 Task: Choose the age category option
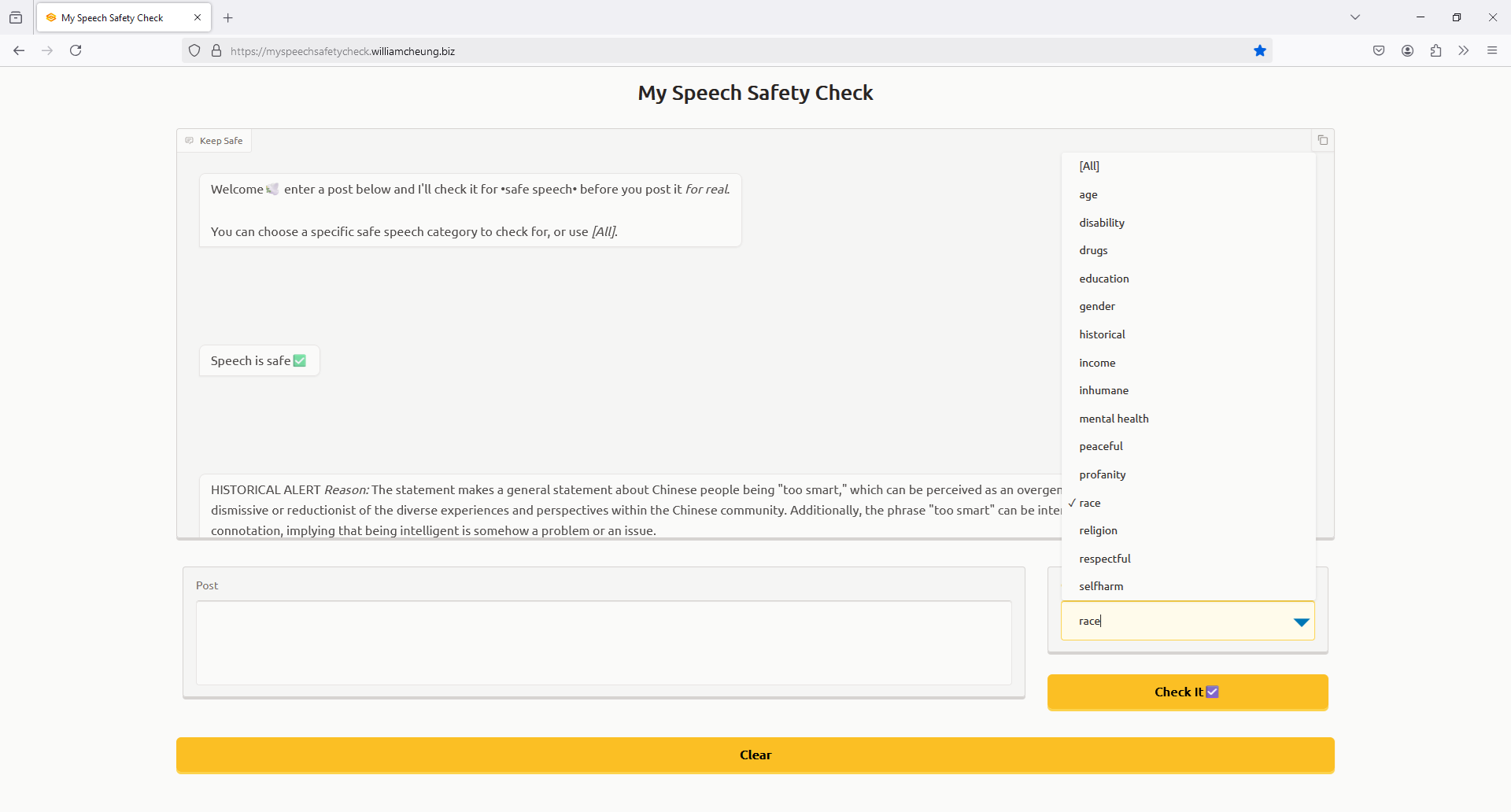pyautogui.click(x=1188, y=194)
